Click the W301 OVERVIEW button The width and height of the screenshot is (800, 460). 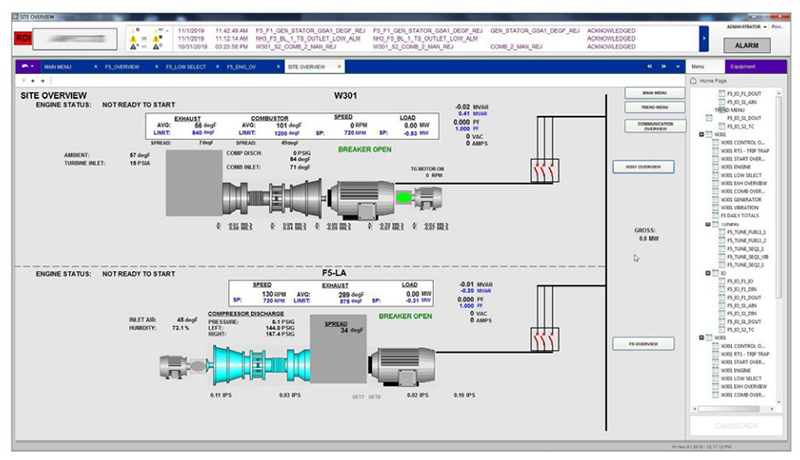click(x=643, y=167)
